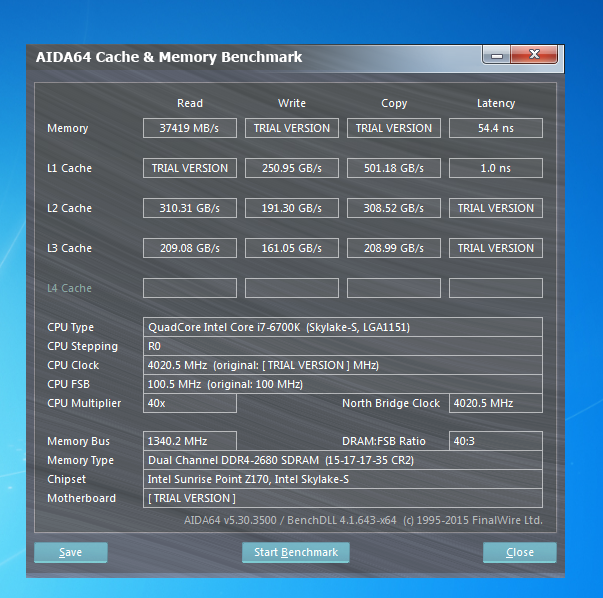
Task: Click the L1 Cache Read TRIAL VERSION cell
Action: [x=190, y=168]
